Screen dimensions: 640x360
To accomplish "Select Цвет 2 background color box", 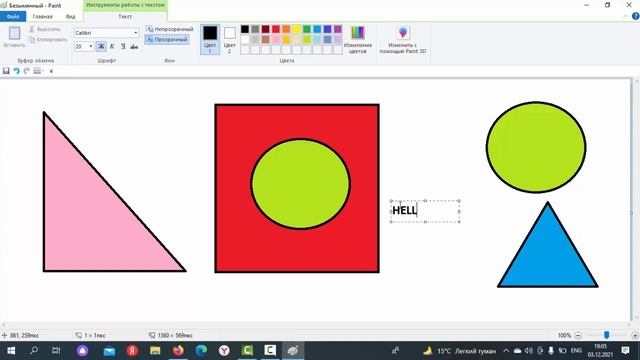I will pyautogui.click(x=229, y=39).
